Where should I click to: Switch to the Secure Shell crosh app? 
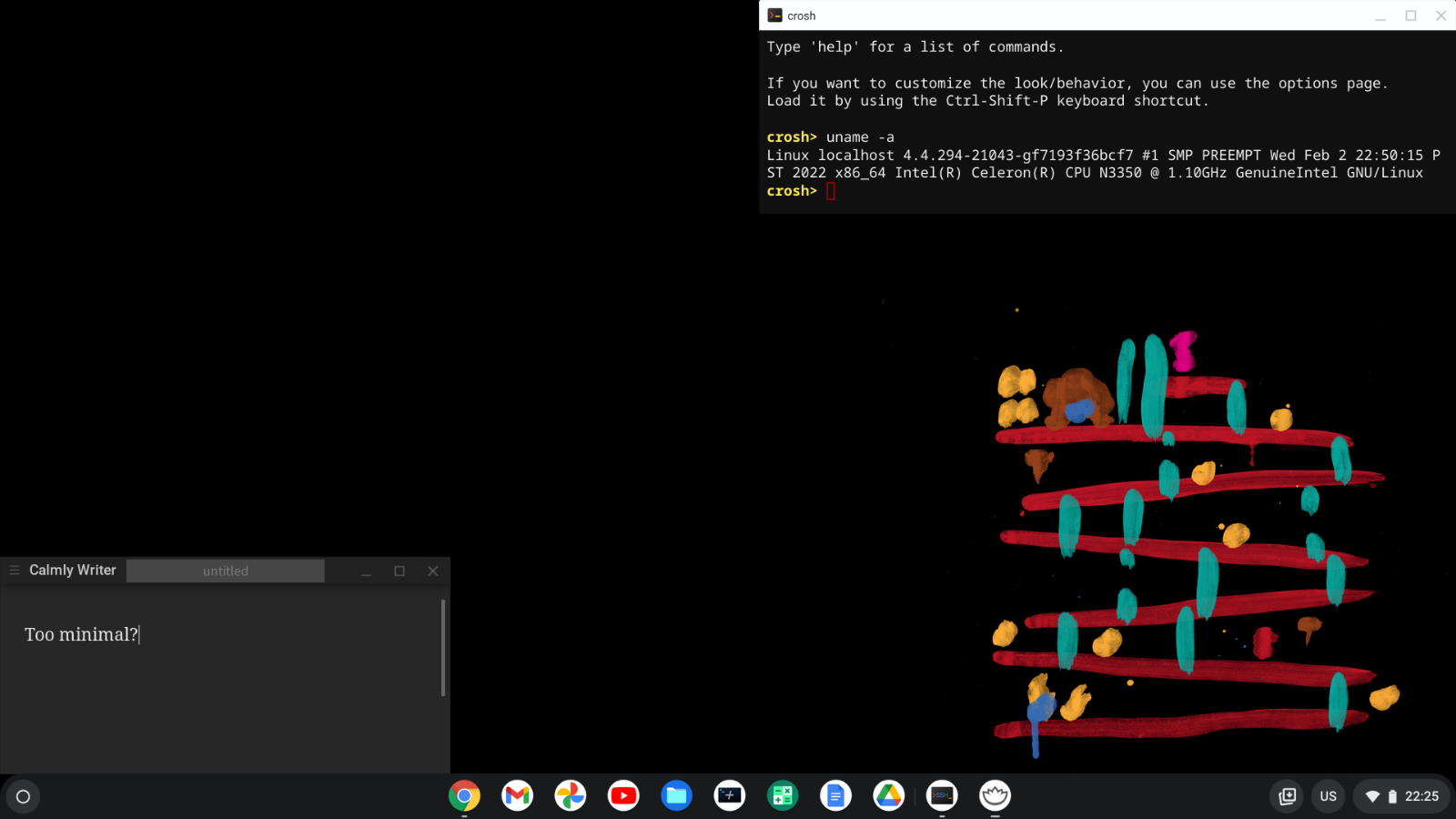(x=942, y=796)
